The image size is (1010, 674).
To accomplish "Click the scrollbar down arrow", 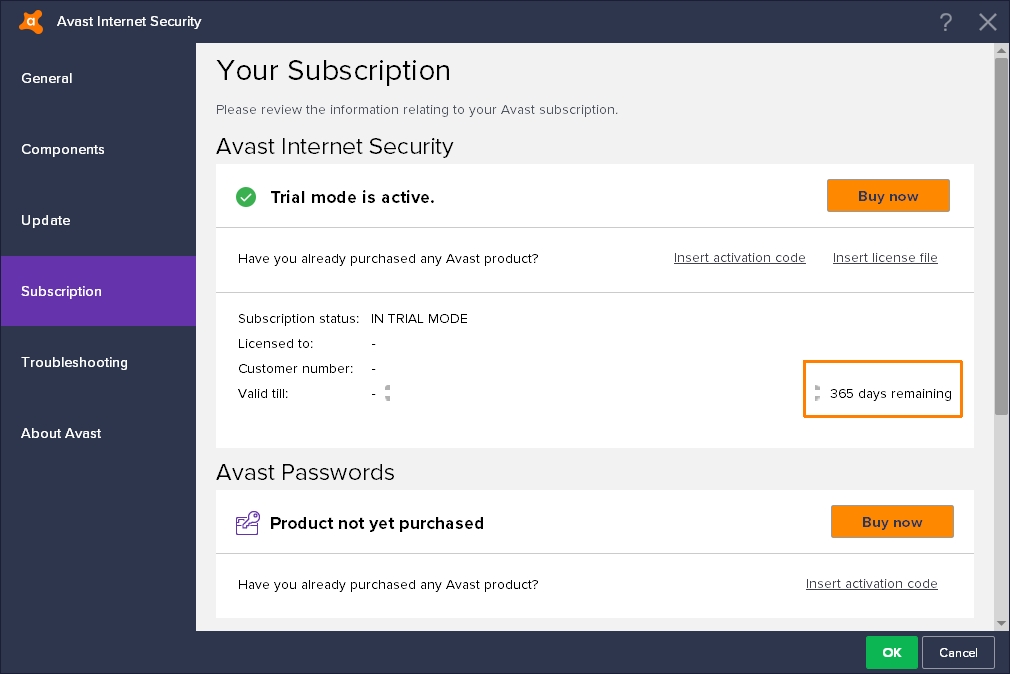I will (1001, 623).
